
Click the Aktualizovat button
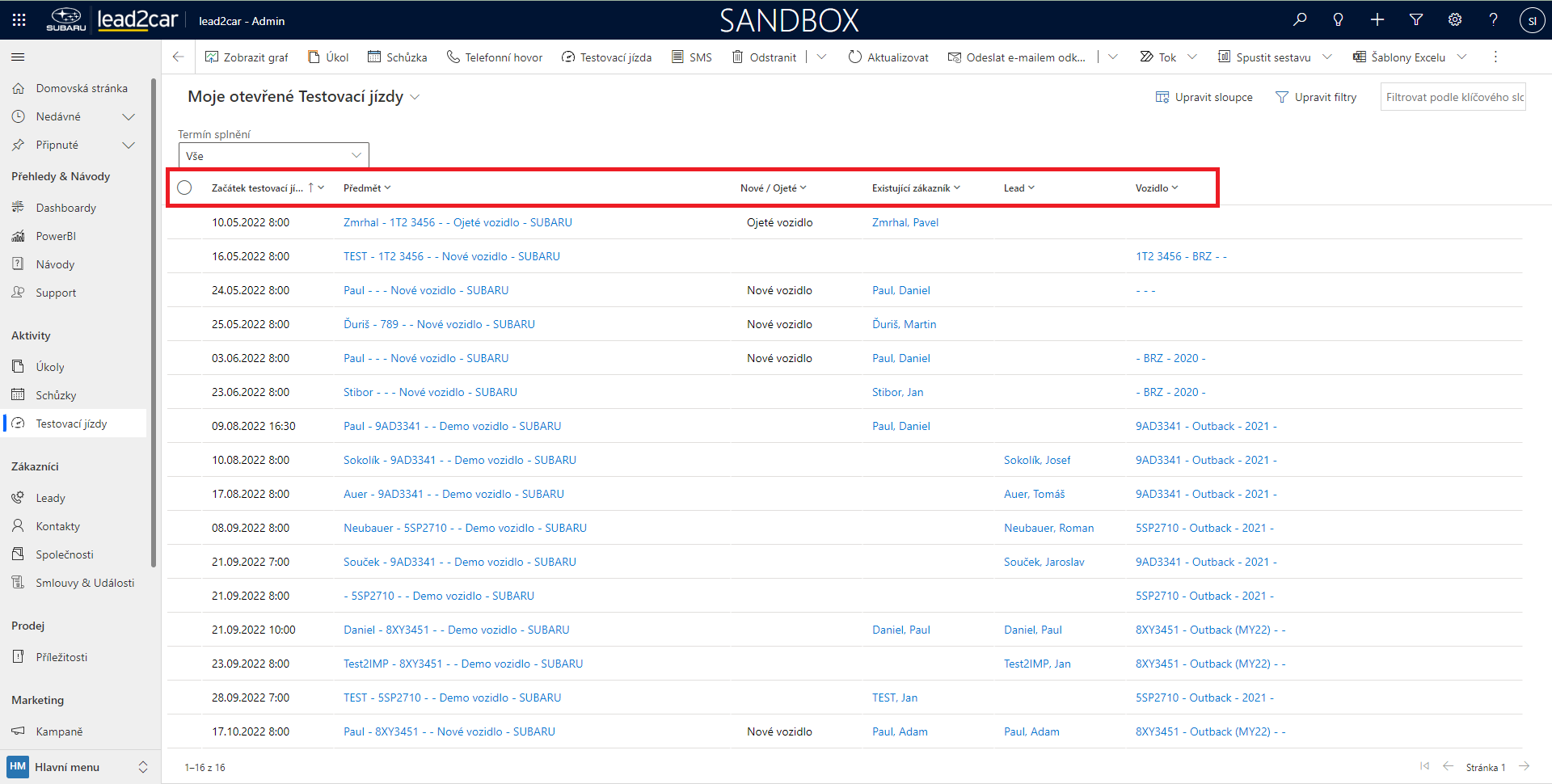[888, 57]
